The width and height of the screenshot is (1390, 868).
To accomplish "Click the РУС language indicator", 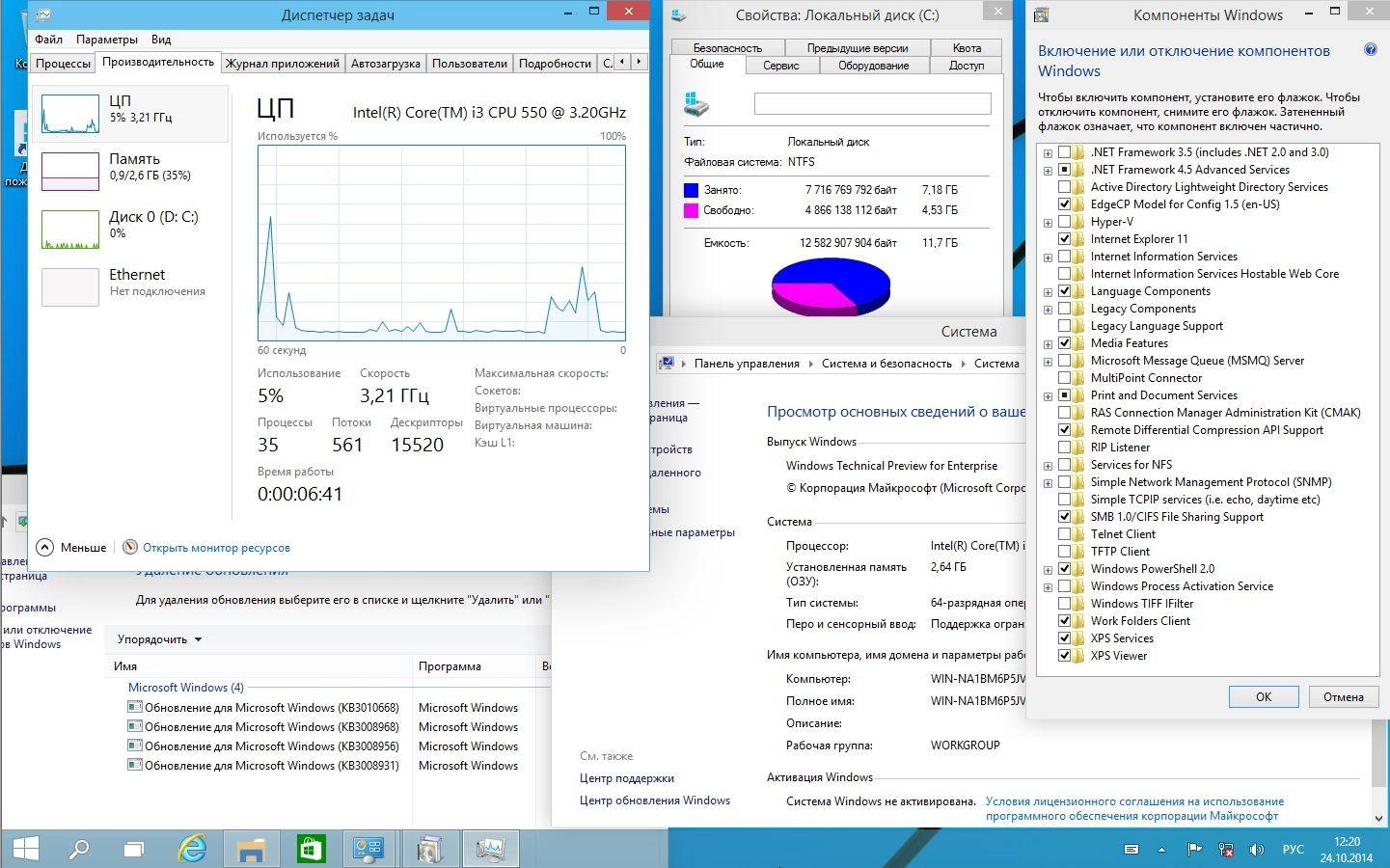I will 1293,850.
